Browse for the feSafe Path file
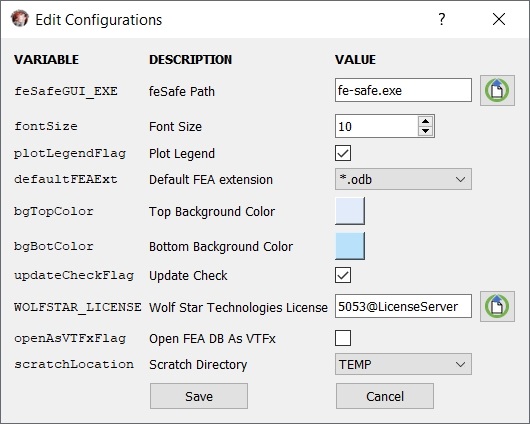The image size is (530, 424). point(497,90)
